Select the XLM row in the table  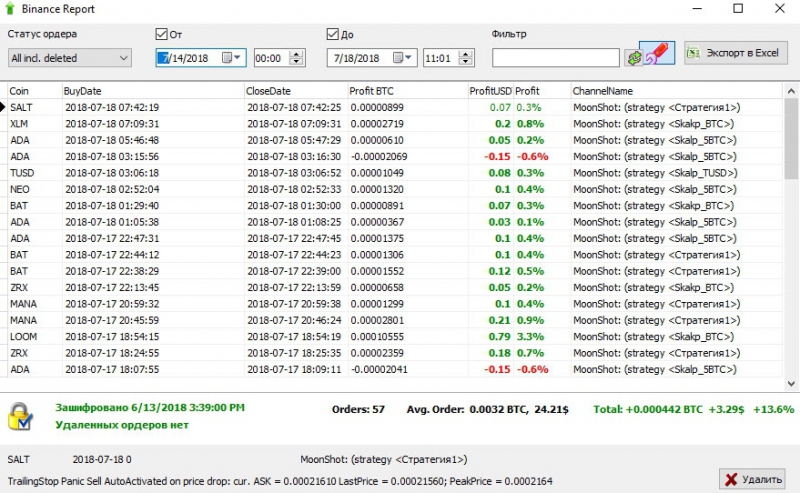click(x=394, y=124)
